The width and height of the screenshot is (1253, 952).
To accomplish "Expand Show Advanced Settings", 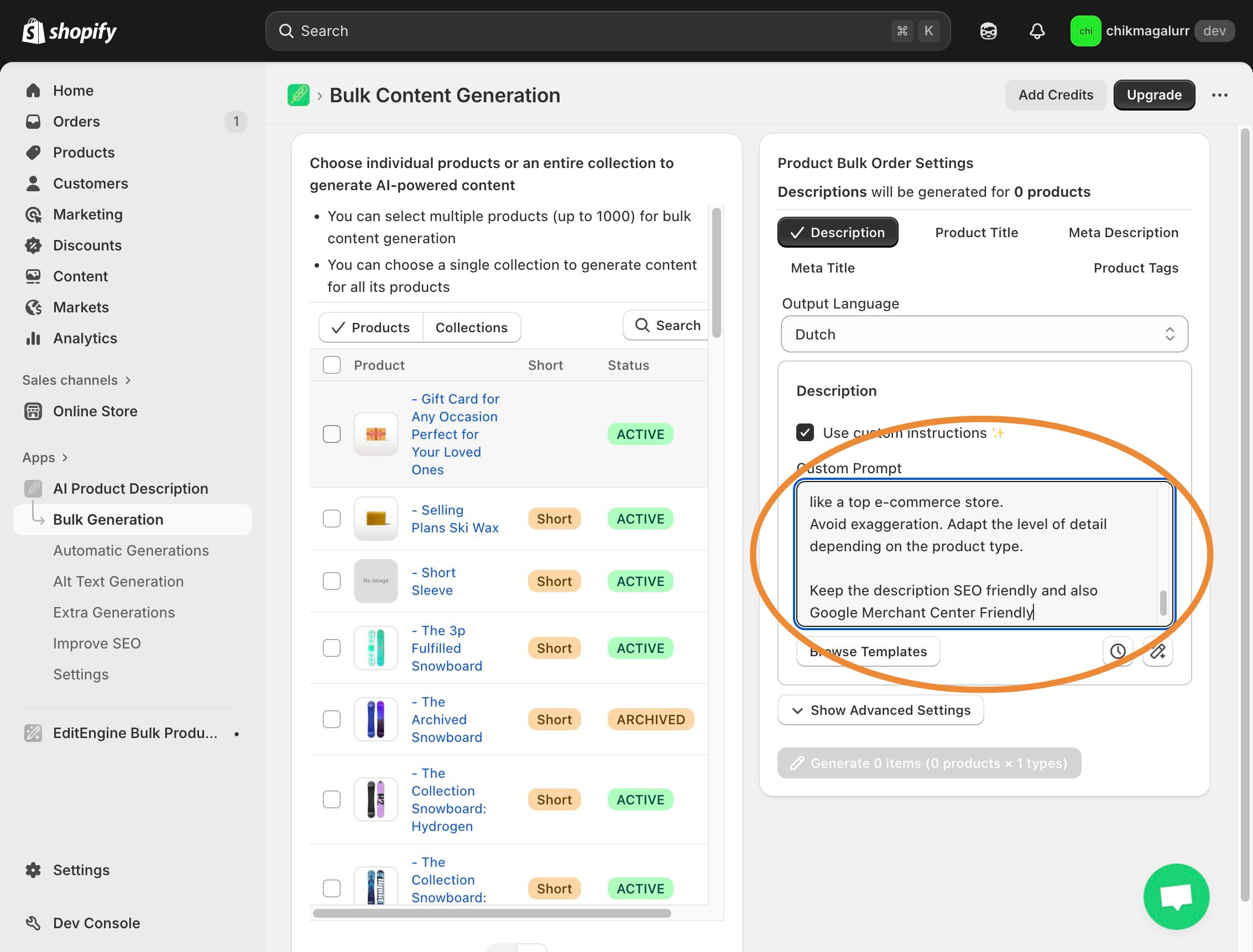I will coord(880,710).
